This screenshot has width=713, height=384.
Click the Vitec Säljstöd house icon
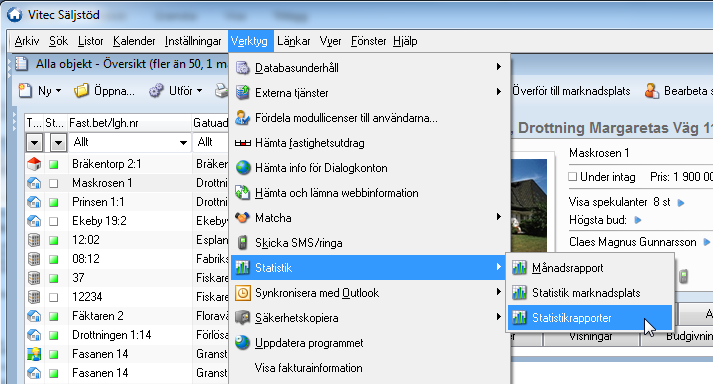tap(15, 15)
